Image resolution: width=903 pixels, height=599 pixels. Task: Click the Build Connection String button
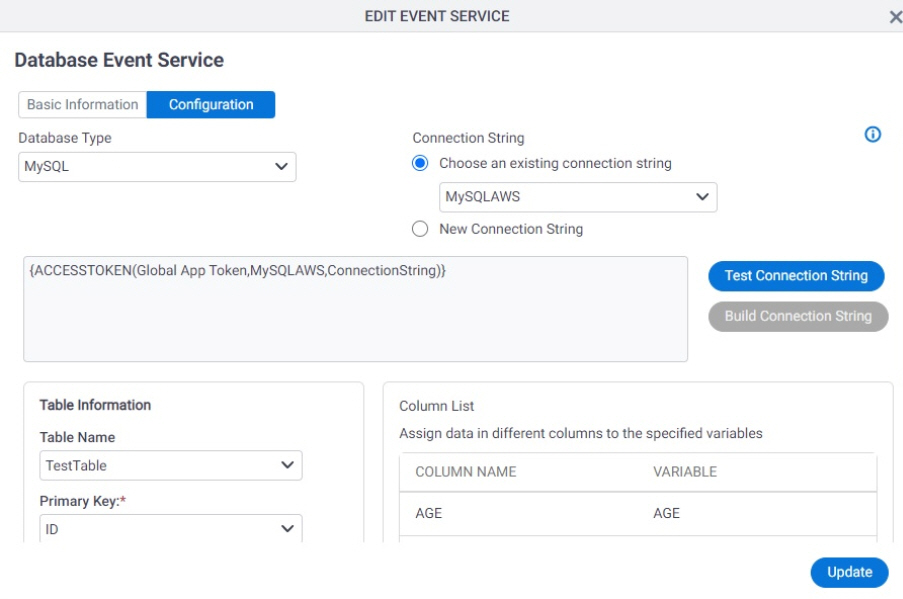pos(798,316)
